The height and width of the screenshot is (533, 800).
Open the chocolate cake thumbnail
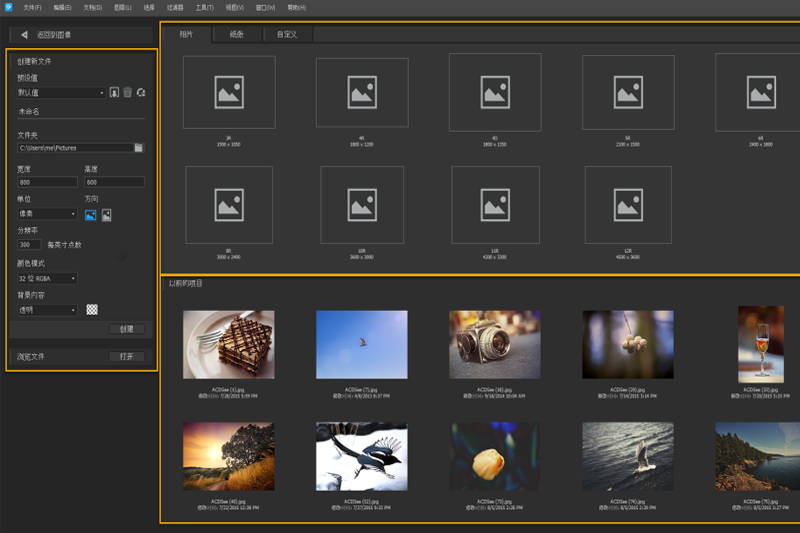(x=229, y=344)
